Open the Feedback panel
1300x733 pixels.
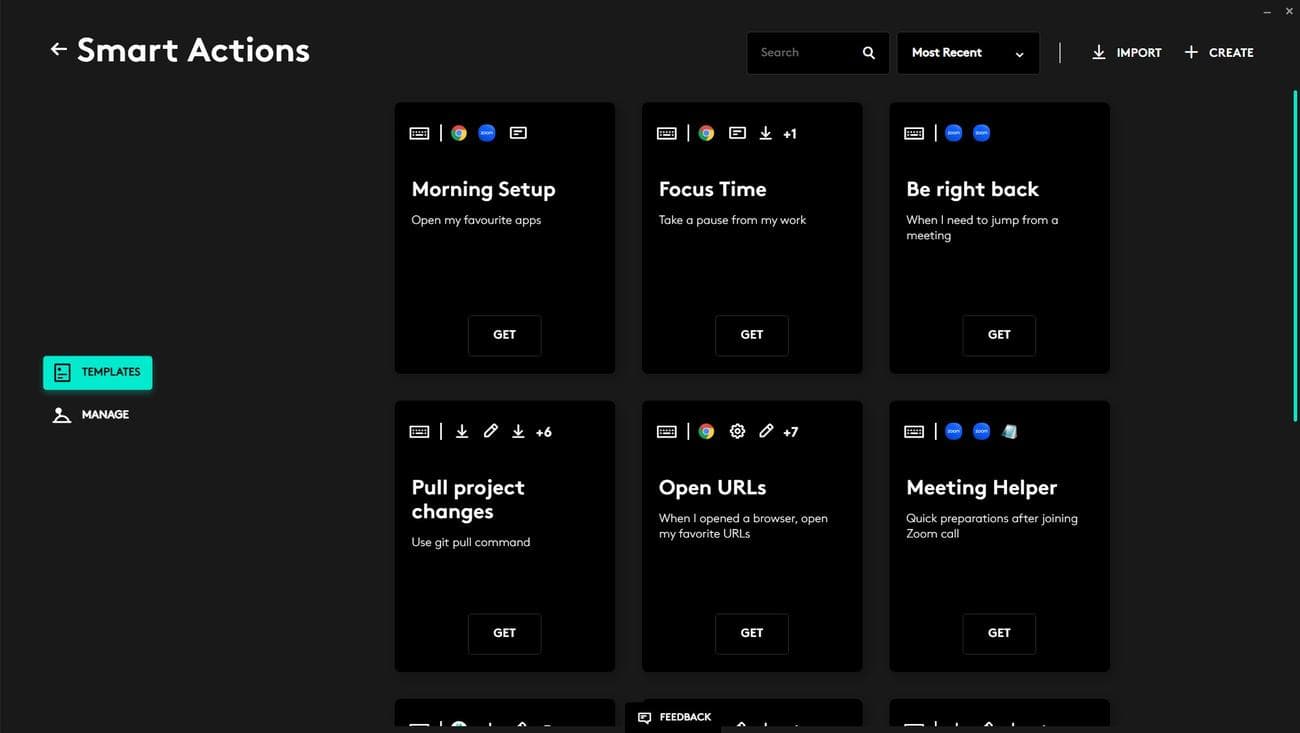pyautogui.click(x=674, y=717)
